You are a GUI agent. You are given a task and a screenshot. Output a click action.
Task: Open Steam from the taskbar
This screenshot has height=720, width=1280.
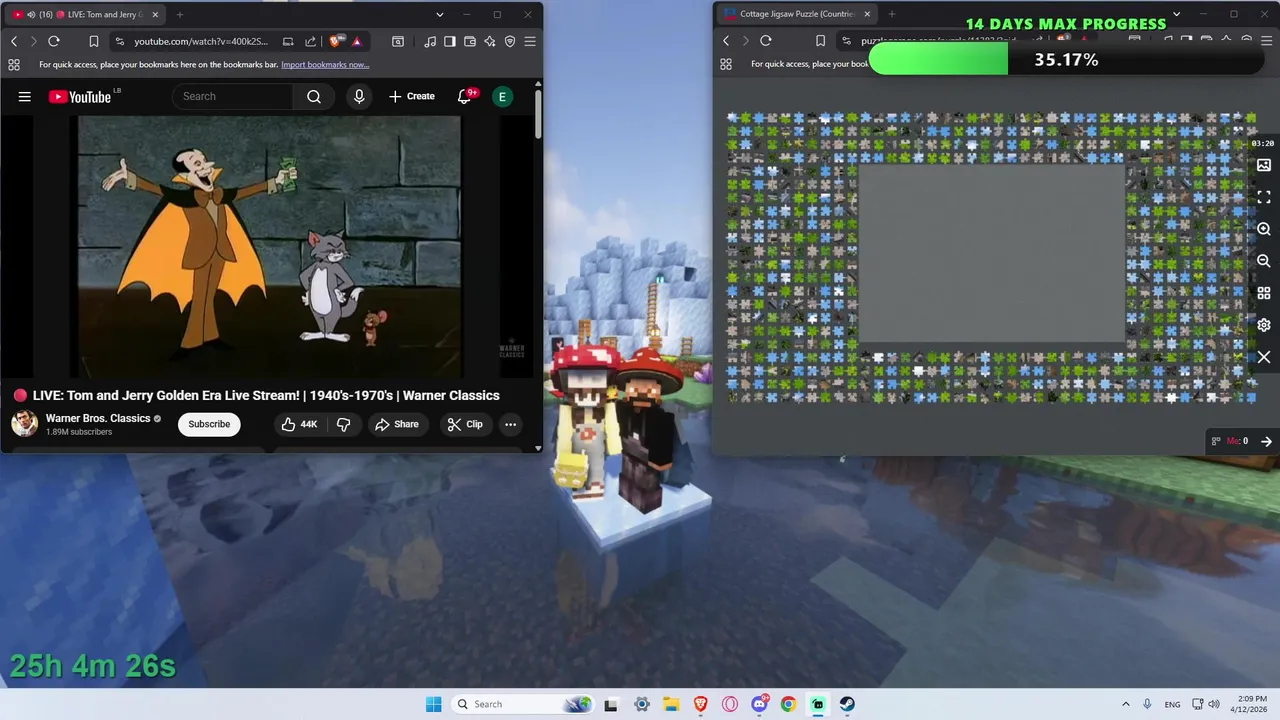[x=847, y=704]
